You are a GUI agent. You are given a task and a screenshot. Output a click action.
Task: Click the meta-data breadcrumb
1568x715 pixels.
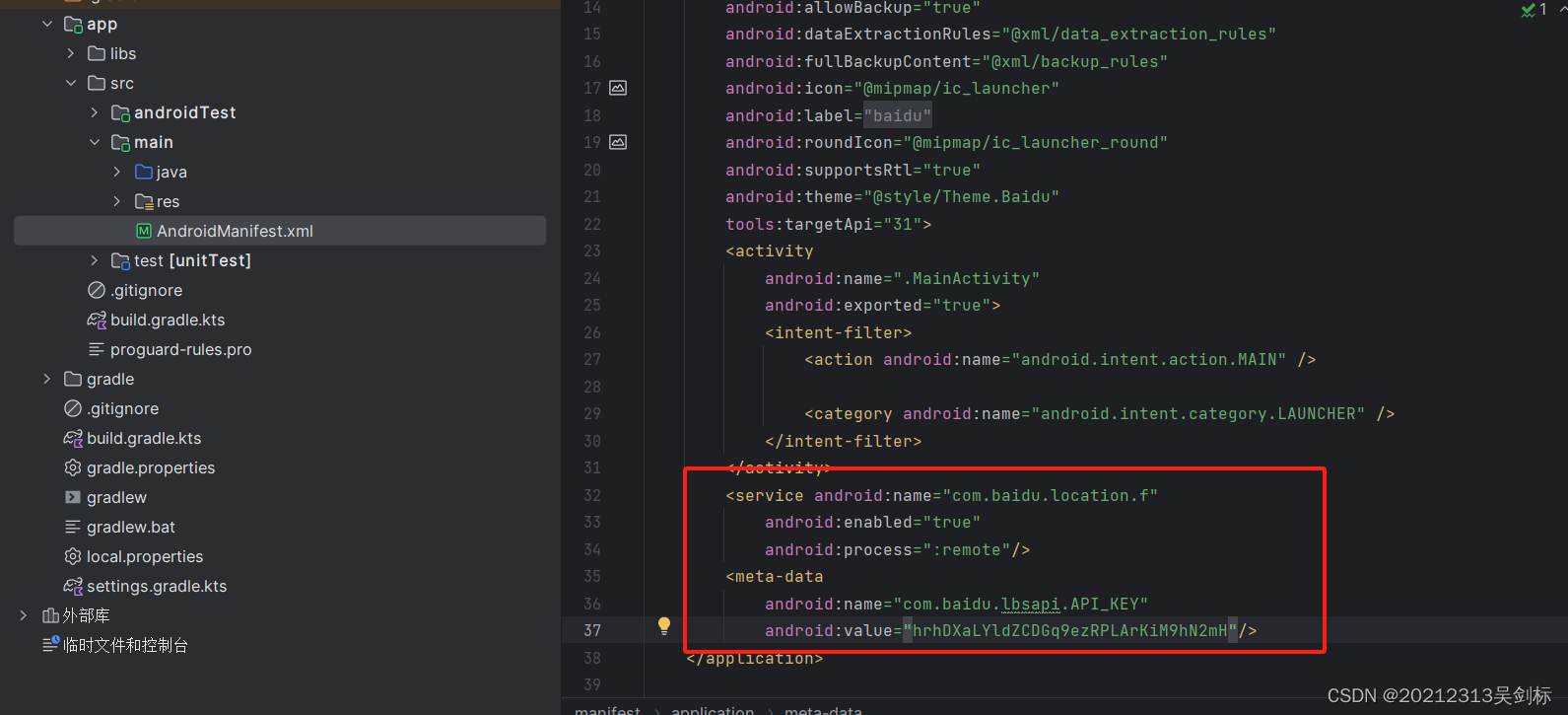[x=823, y=709]
